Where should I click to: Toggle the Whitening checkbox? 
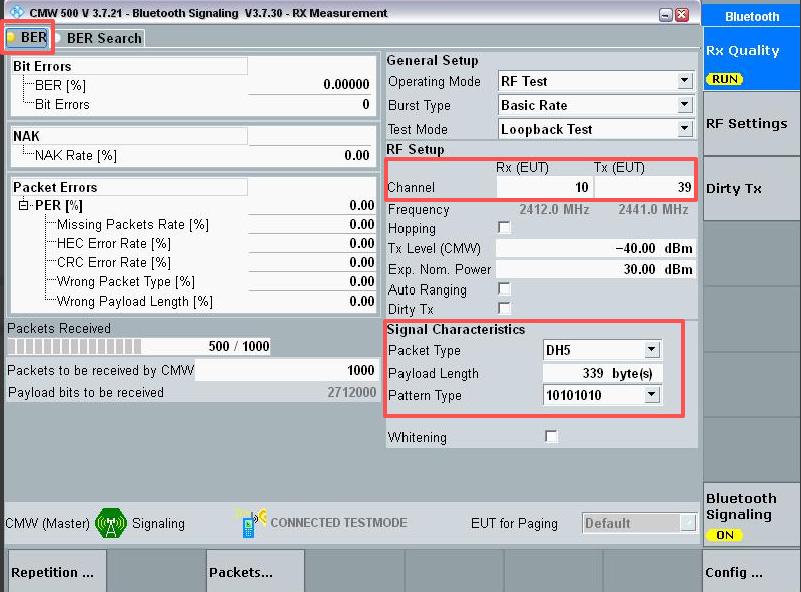551,437
